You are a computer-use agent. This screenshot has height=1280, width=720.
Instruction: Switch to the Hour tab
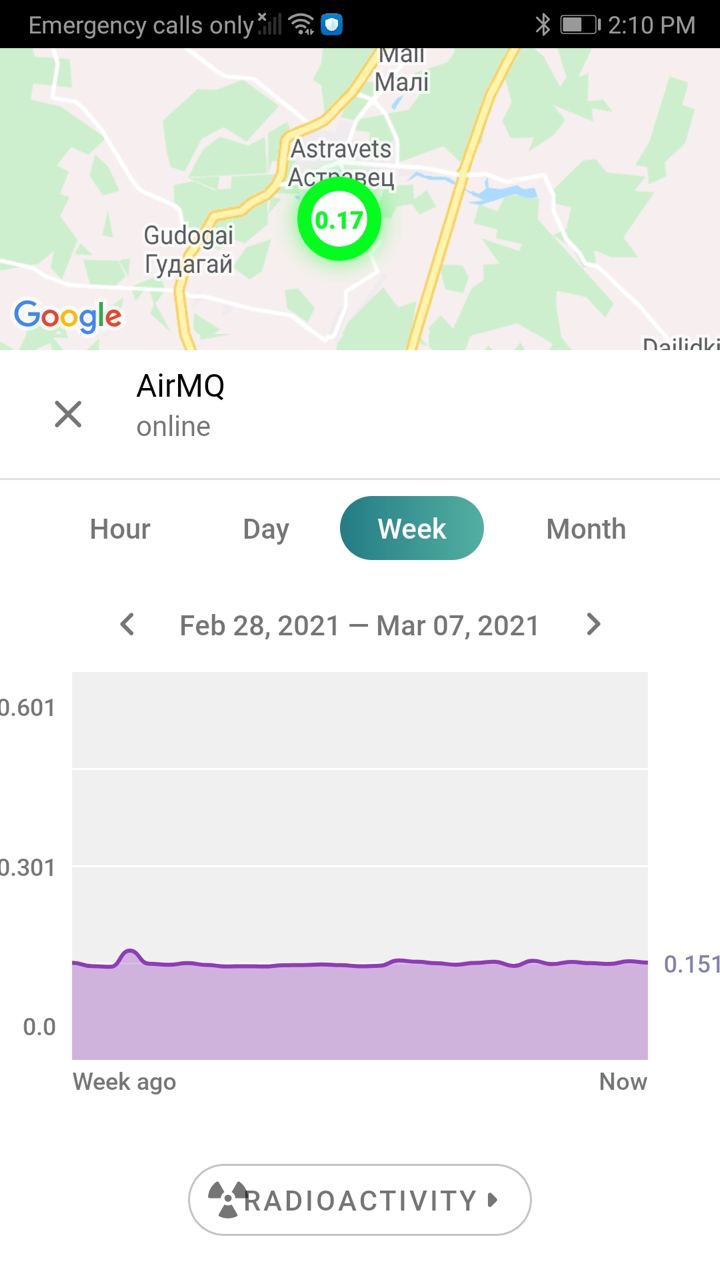120,529
